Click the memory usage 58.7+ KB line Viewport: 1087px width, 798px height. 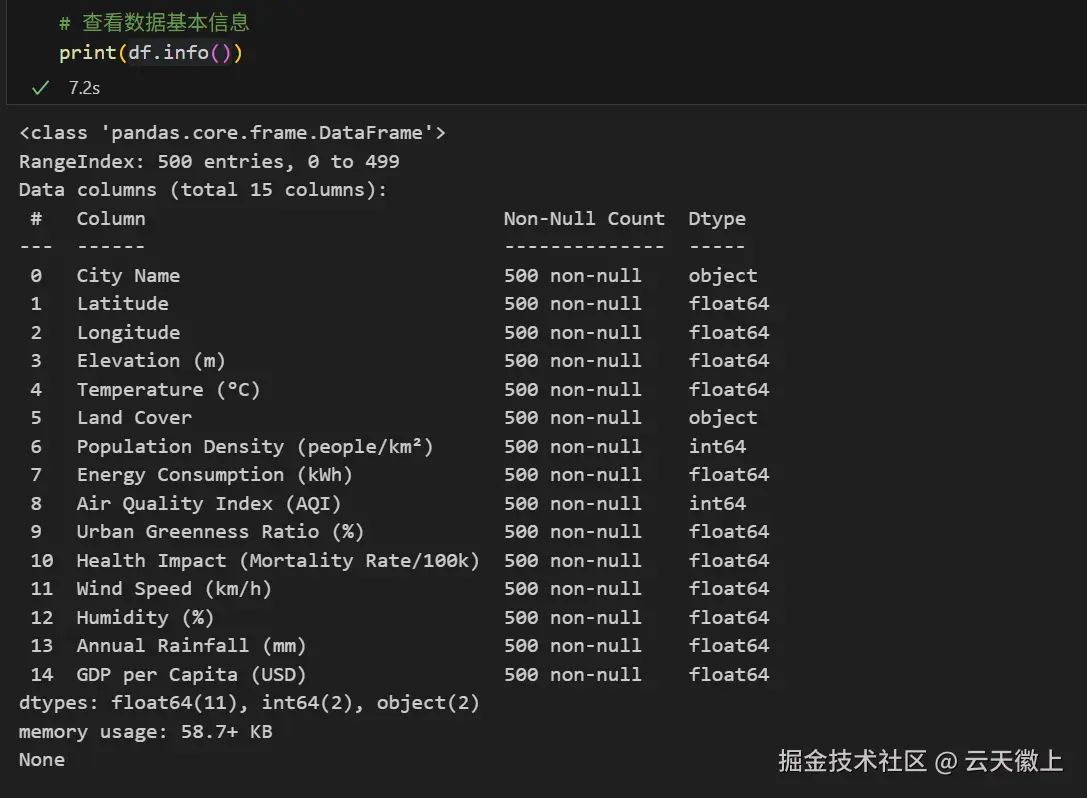pos(146,732)
